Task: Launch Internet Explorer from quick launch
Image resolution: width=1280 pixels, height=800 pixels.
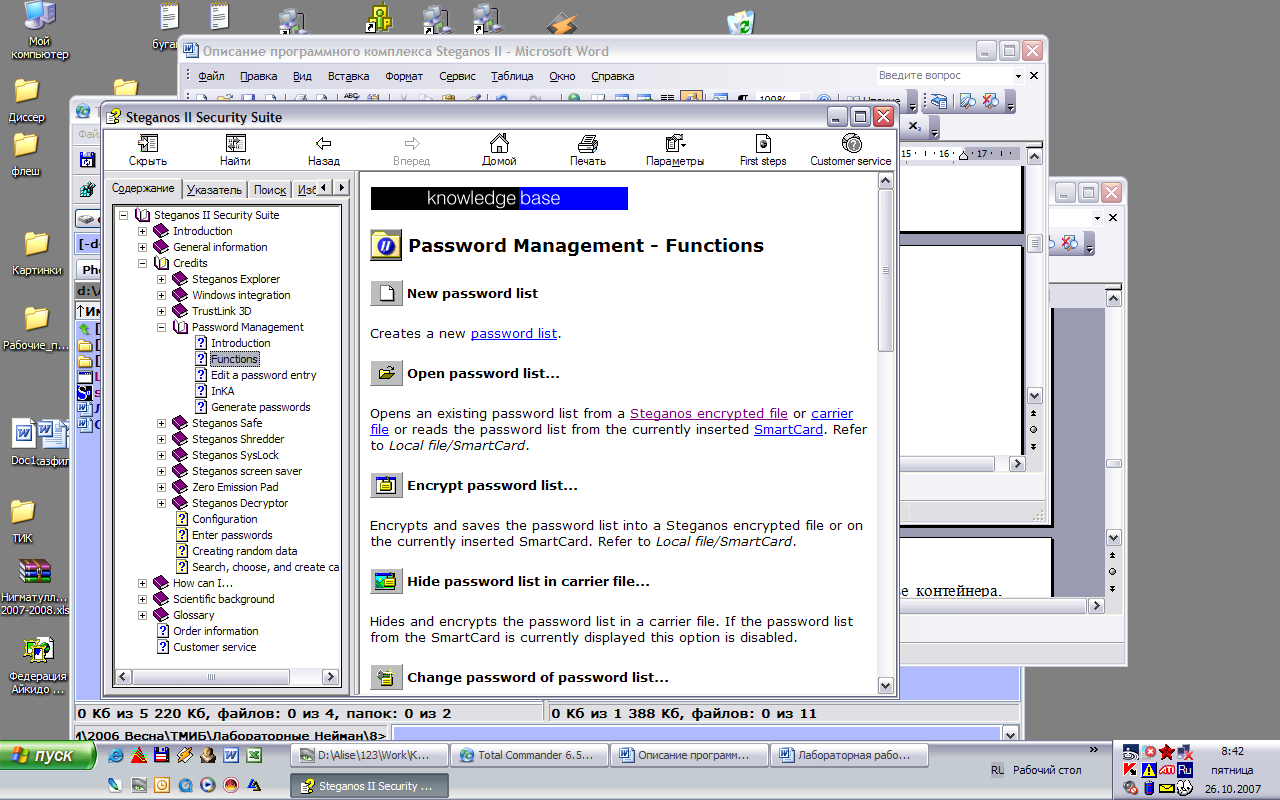Action: (x=116, y=756)
